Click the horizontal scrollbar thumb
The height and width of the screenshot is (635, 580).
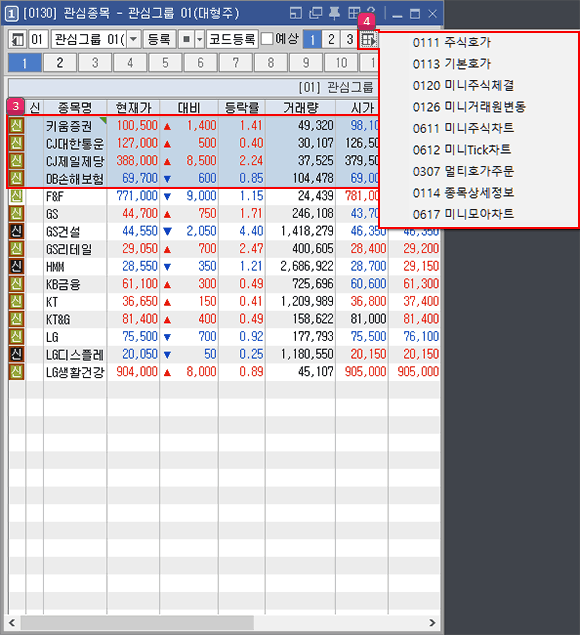(137, 622)
